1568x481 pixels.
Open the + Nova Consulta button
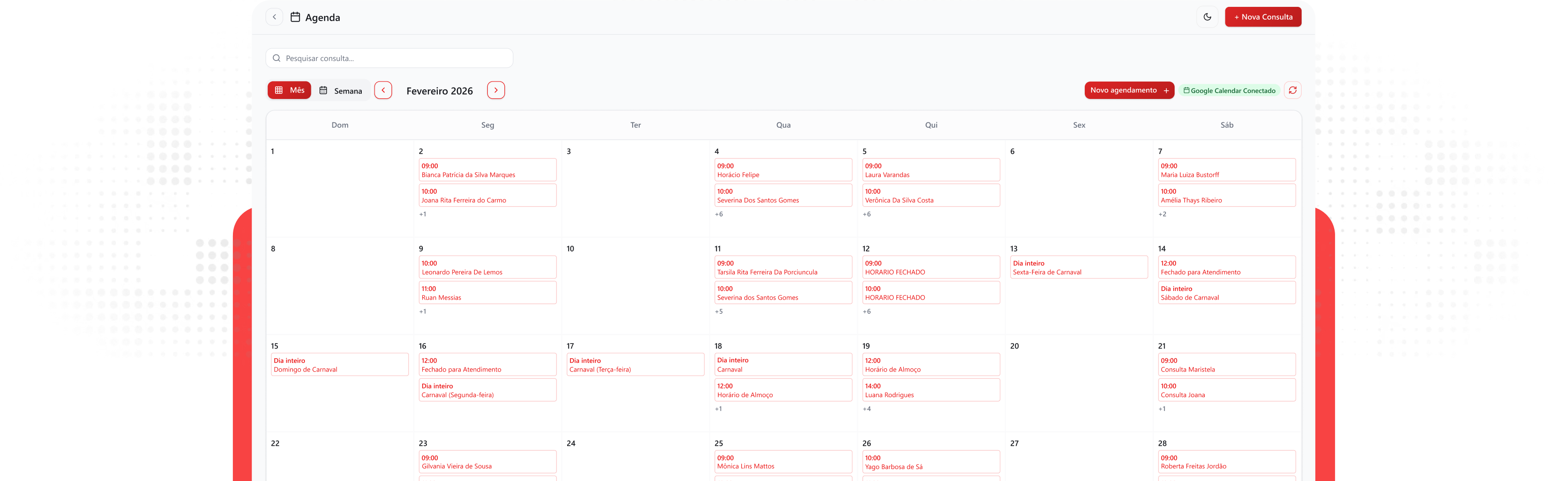[1263, 17]
